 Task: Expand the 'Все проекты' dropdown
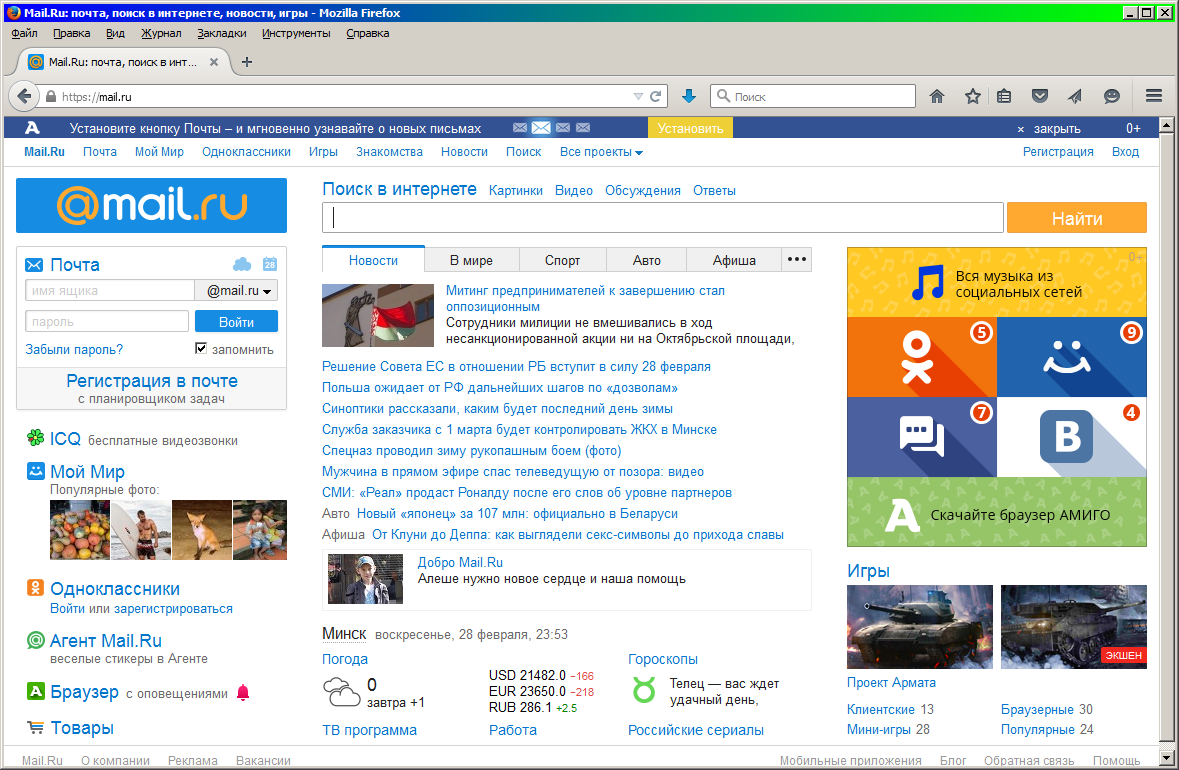coord(601,152)
